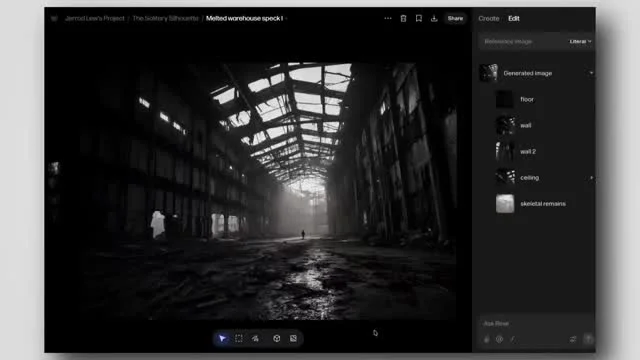Expand the ceiling layer arrow
The image size is (640, 360).
click(591, 178)
